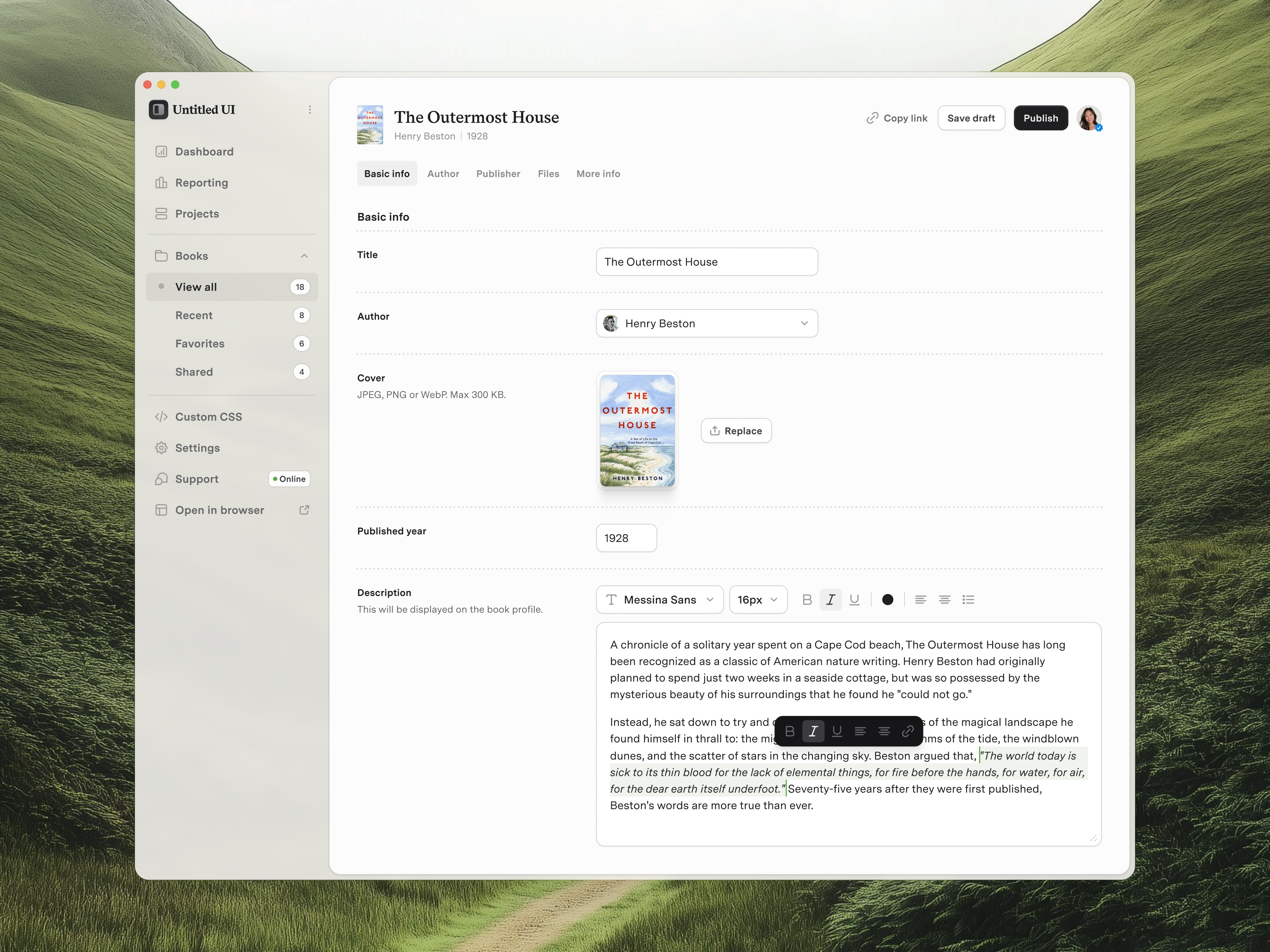Click the external link arrow icon
This screenshot has width=1270, height=952.
pyautogui.click(x=304, y=510)
